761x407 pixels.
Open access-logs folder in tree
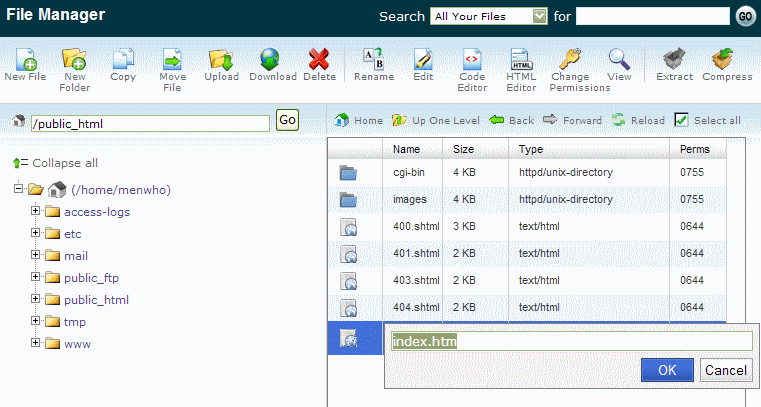[97, 212]
